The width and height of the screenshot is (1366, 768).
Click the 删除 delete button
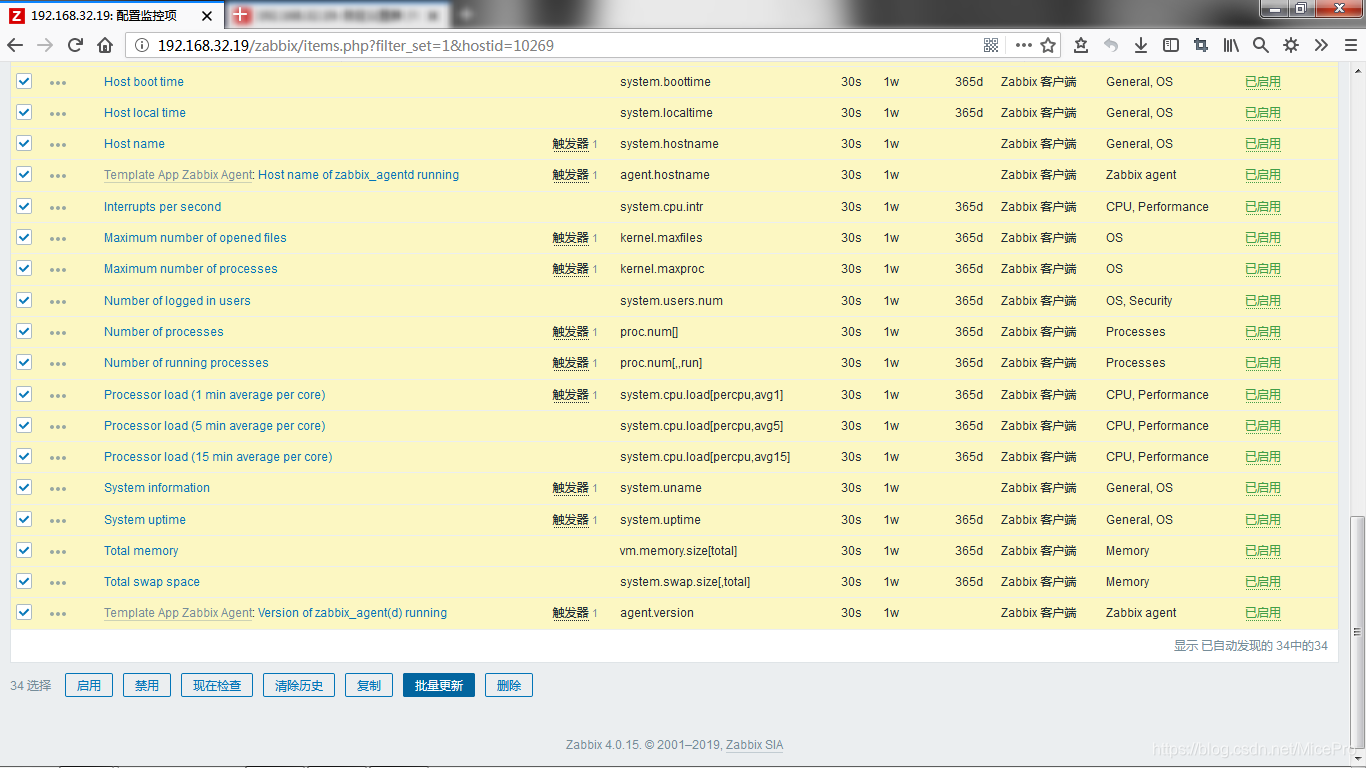coord(509,685)
